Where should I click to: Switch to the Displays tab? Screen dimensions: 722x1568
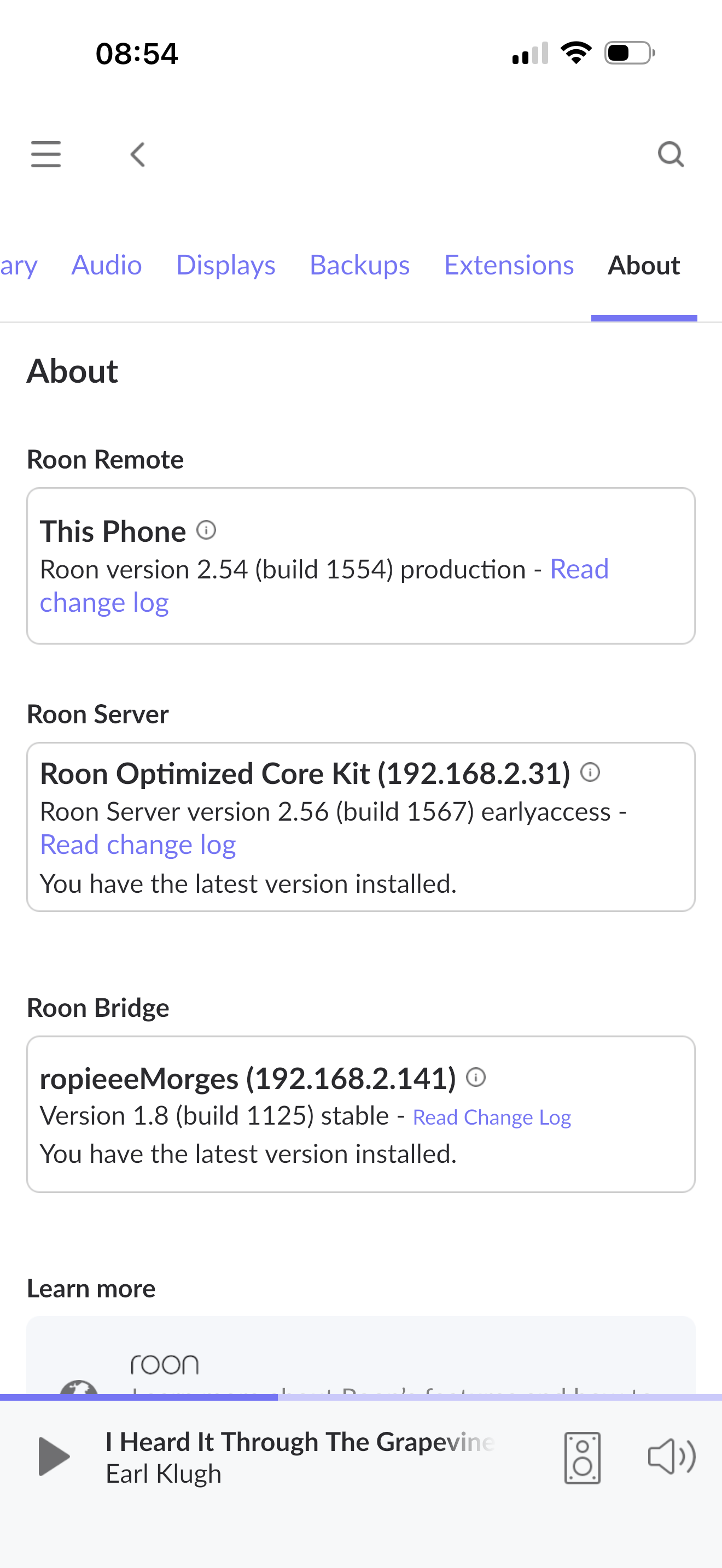225,265
